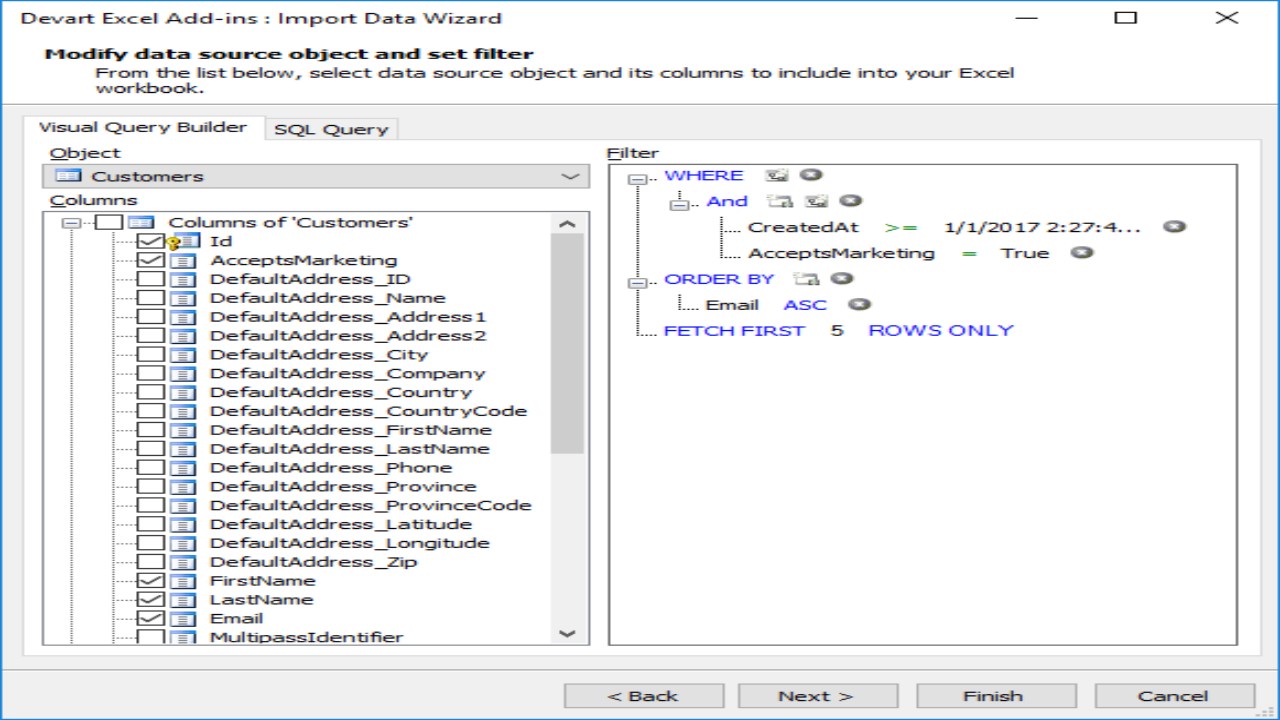Select the DefaultAddress_Longitude column name
The image size is (1280, 720).
(349, 543)
